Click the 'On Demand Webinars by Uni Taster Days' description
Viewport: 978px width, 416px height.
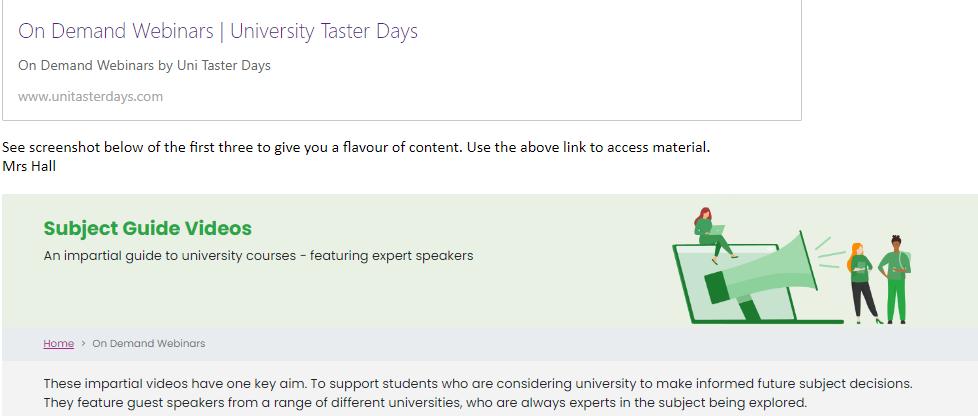pos(144,65)
